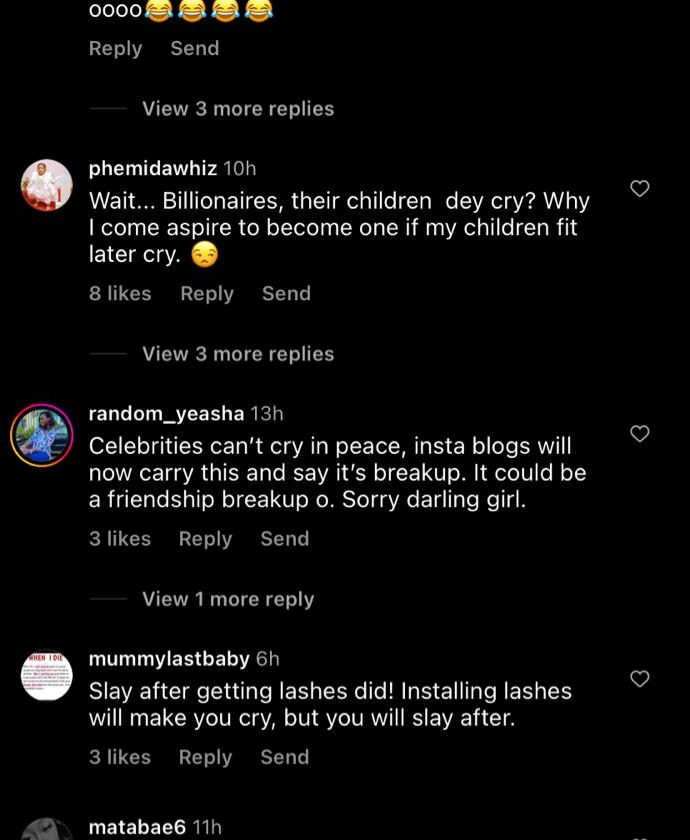
Task: Reply to random_yeasha's comment
Action: point(205,539)
